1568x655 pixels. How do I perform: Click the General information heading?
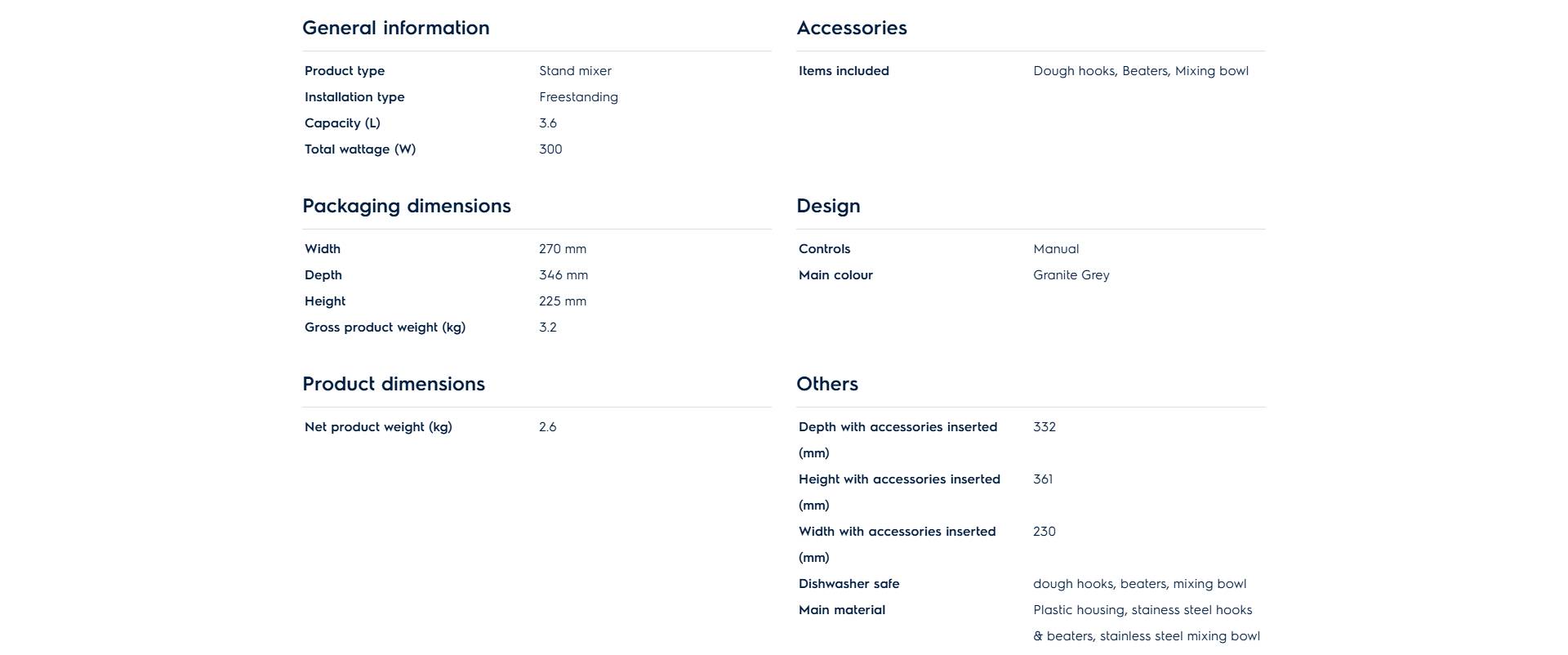tap(395, 28)
